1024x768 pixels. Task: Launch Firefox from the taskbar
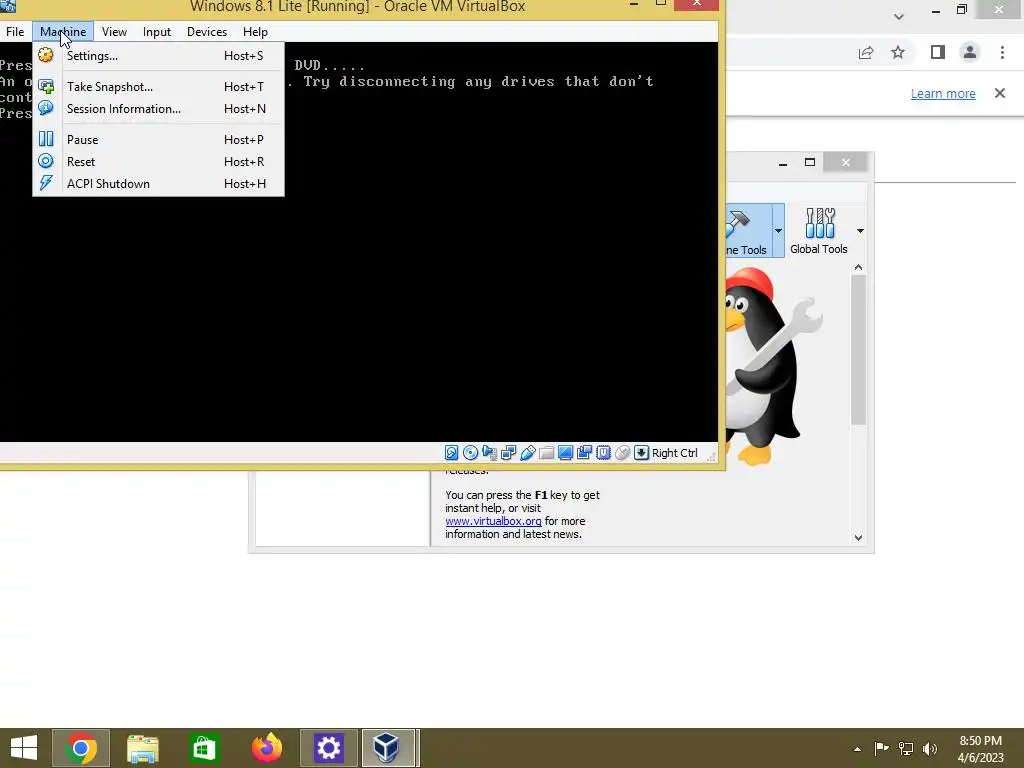click(x=266, y=748)
